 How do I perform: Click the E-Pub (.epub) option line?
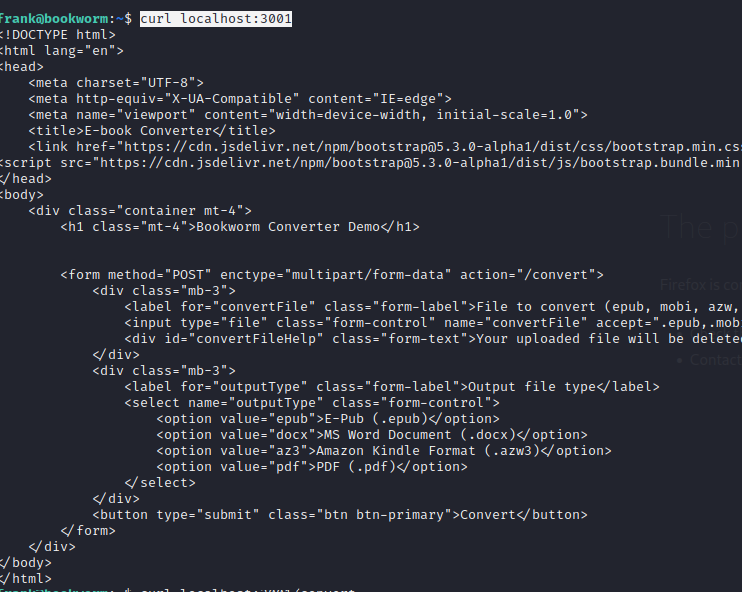point(328,419)
